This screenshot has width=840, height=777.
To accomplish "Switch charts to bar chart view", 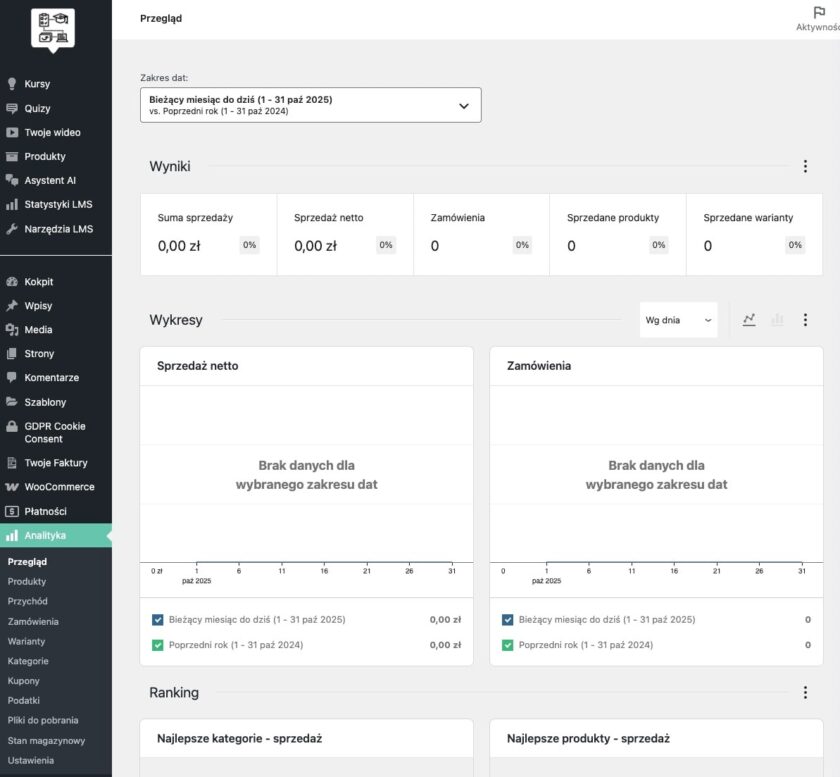I will (778, 319).
